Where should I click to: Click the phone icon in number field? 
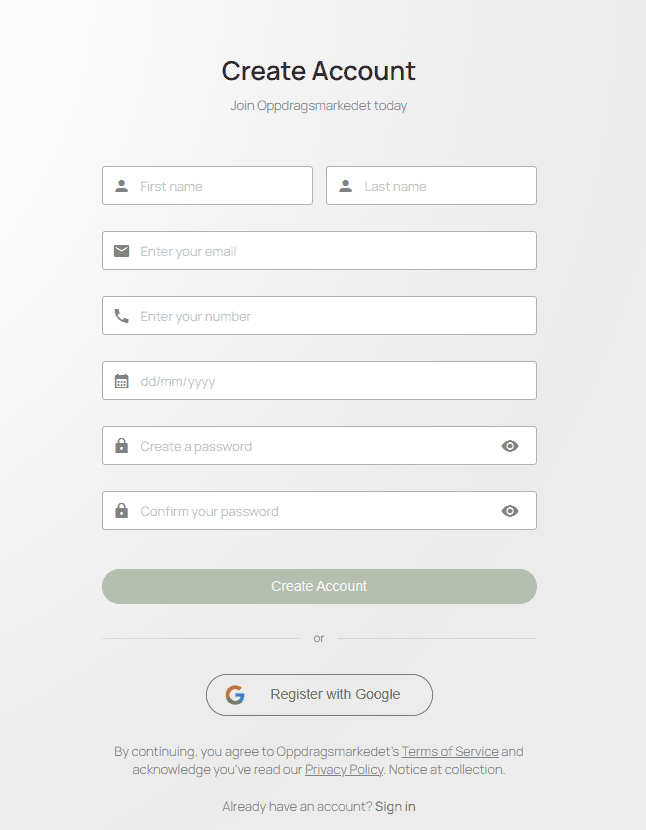pyautogui.click(x=122, y=316)
